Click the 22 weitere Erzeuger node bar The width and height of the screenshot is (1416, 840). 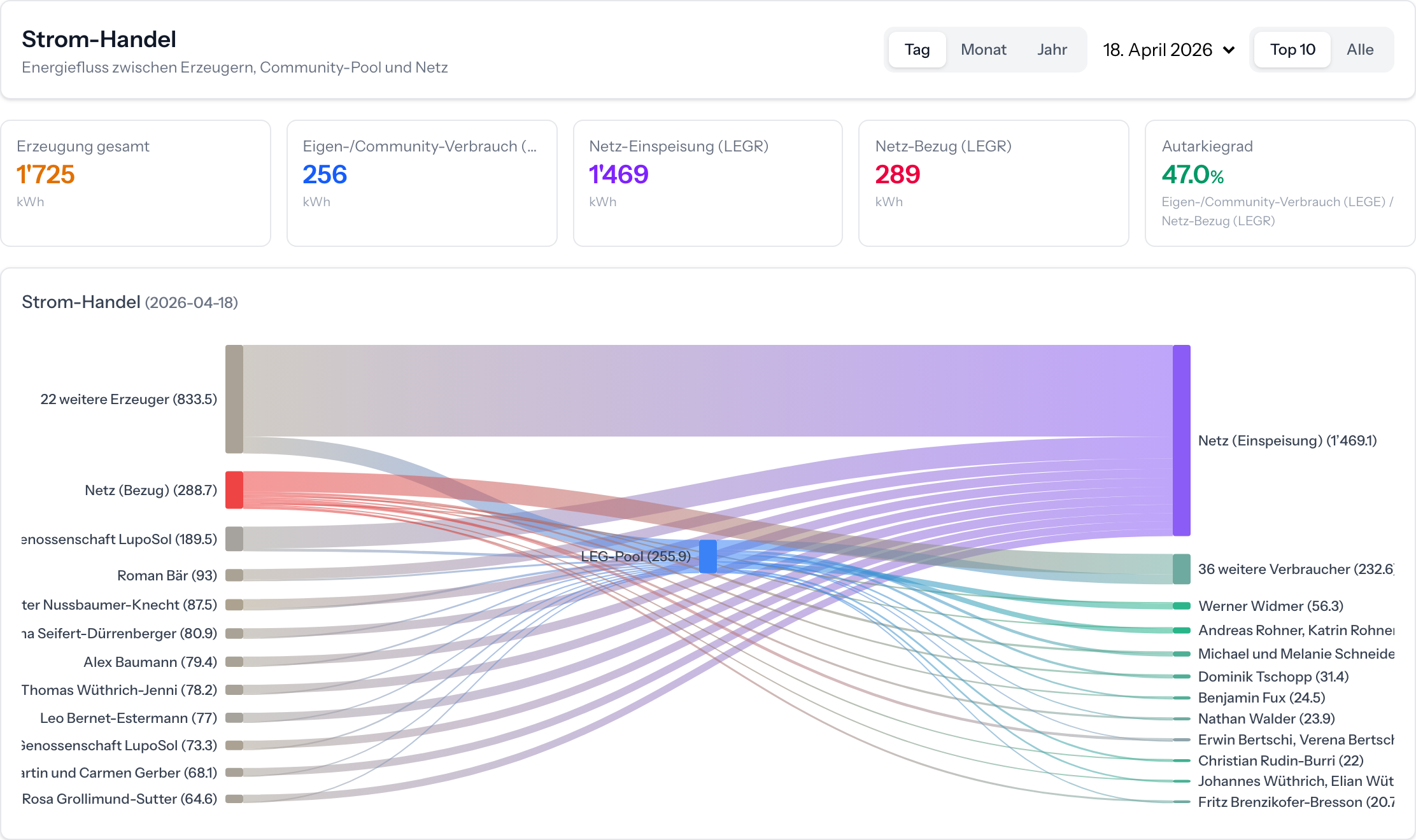[x=234, y=399]
